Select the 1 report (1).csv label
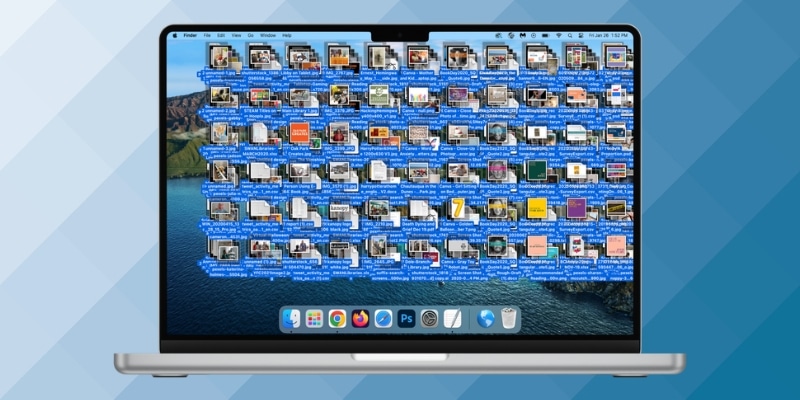Screen dimensions: 800x400 click(299, 224)
